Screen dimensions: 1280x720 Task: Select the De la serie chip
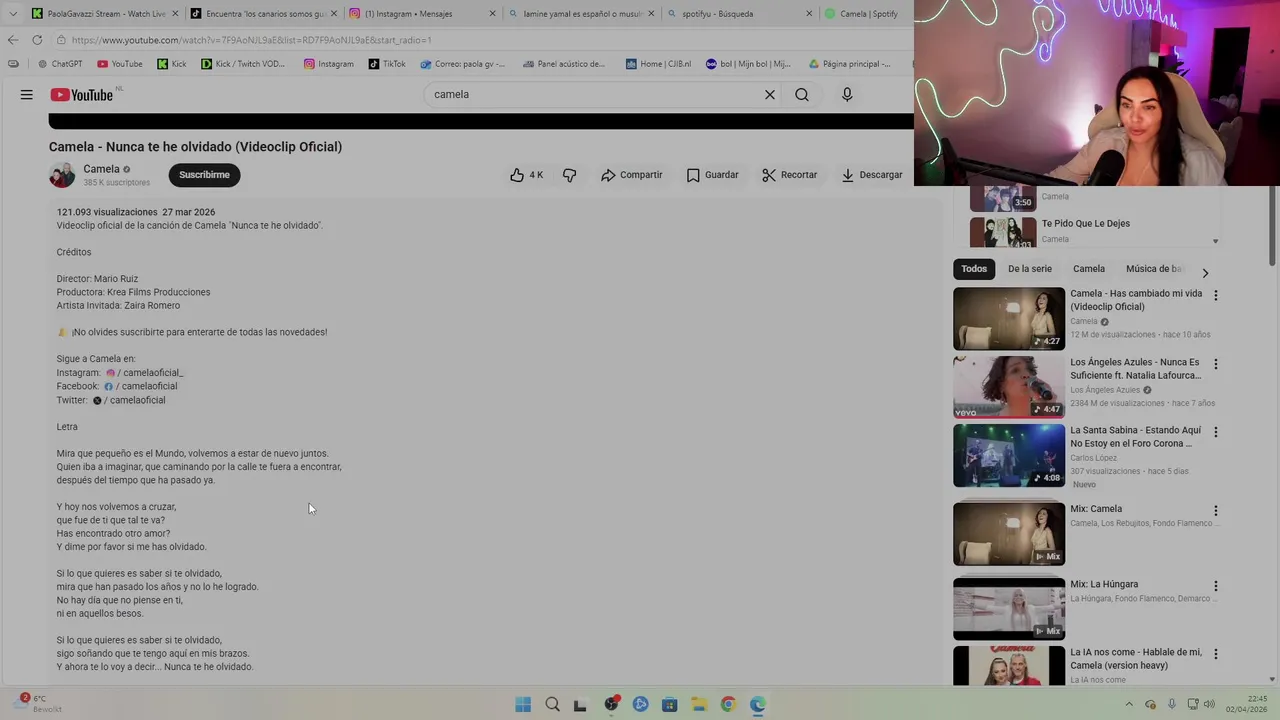pos(1030,269)
